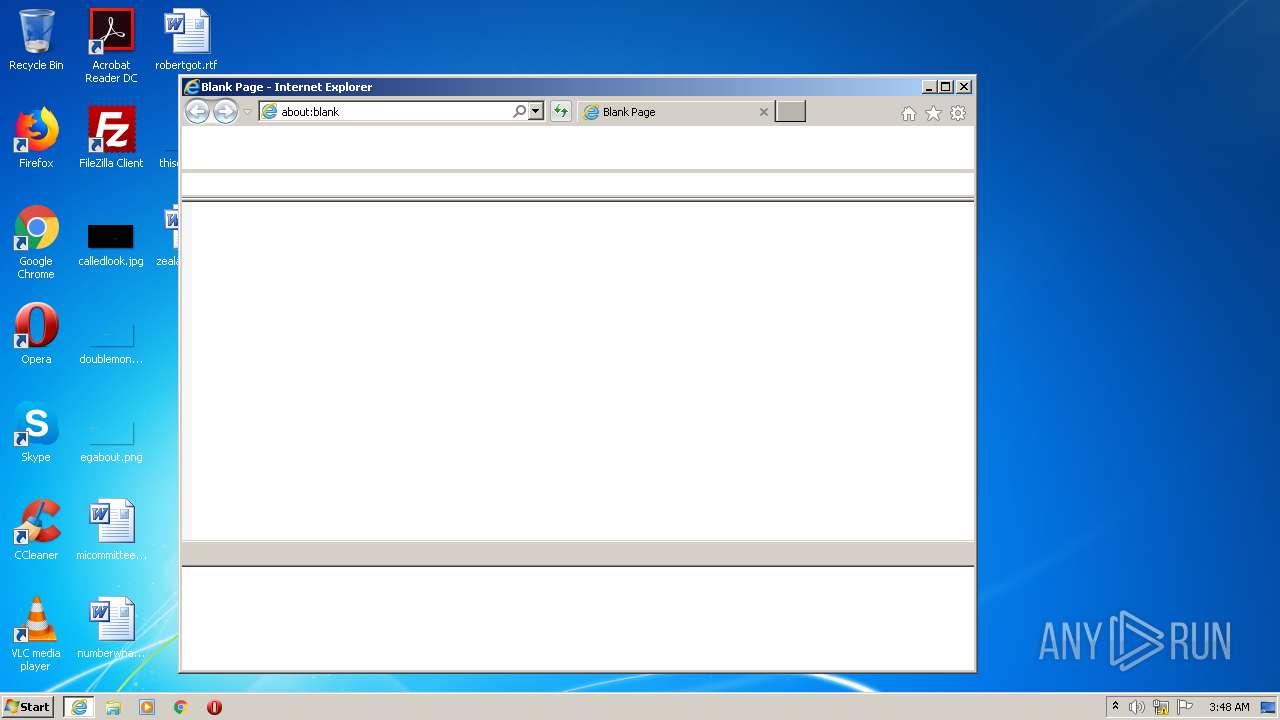Screen dimensions: 1280x720
Task: Click the Refresh page button
Action: (561, 112)
